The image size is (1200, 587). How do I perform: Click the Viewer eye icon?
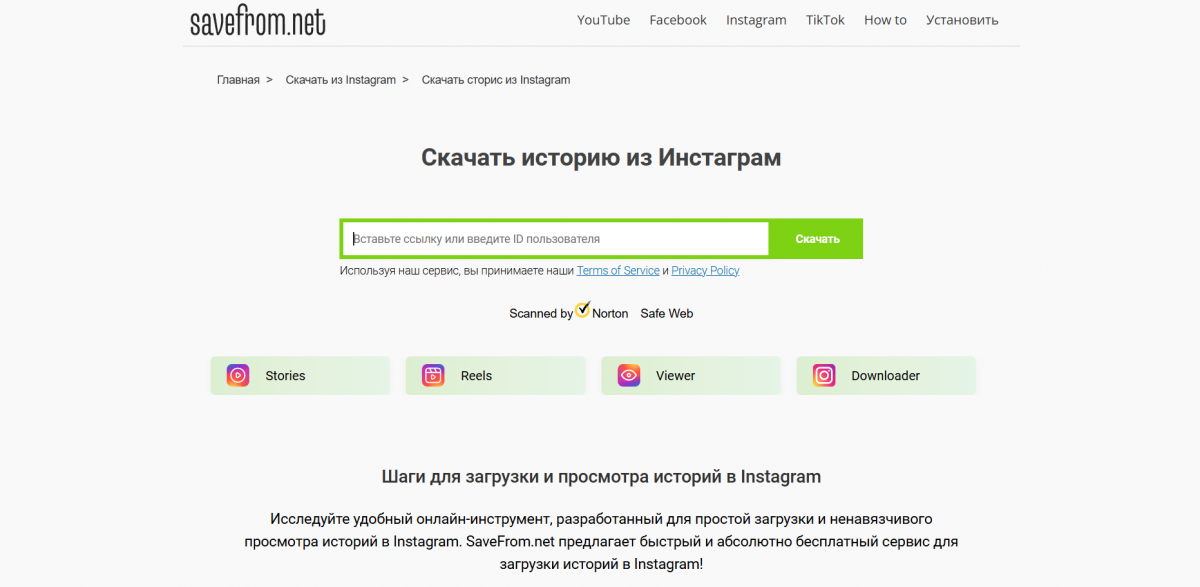[629, 376]
